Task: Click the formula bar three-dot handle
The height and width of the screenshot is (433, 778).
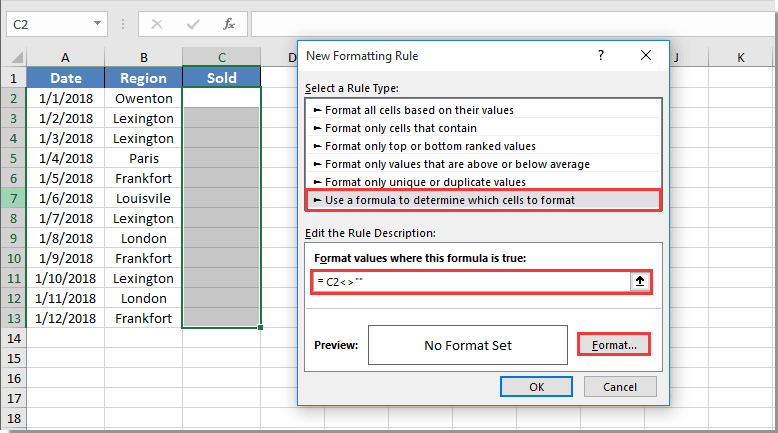Action: 123,24
